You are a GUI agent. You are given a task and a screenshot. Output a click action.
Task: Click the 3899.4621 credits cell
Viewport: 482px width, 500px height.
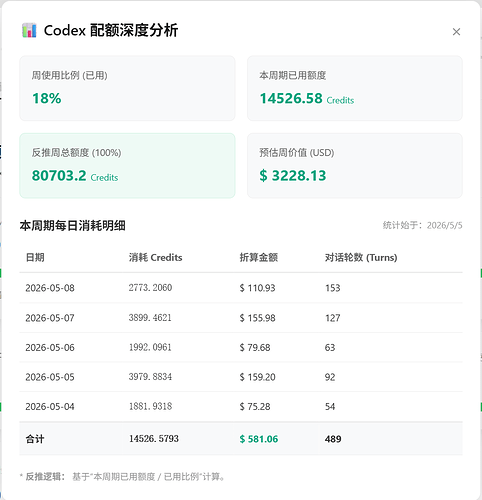click(x=150, y=318)
